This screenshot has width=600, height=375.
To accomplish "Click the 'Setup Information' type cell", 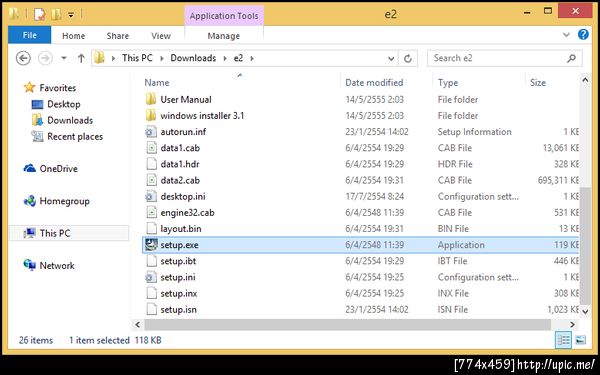I will click(474, 132).
